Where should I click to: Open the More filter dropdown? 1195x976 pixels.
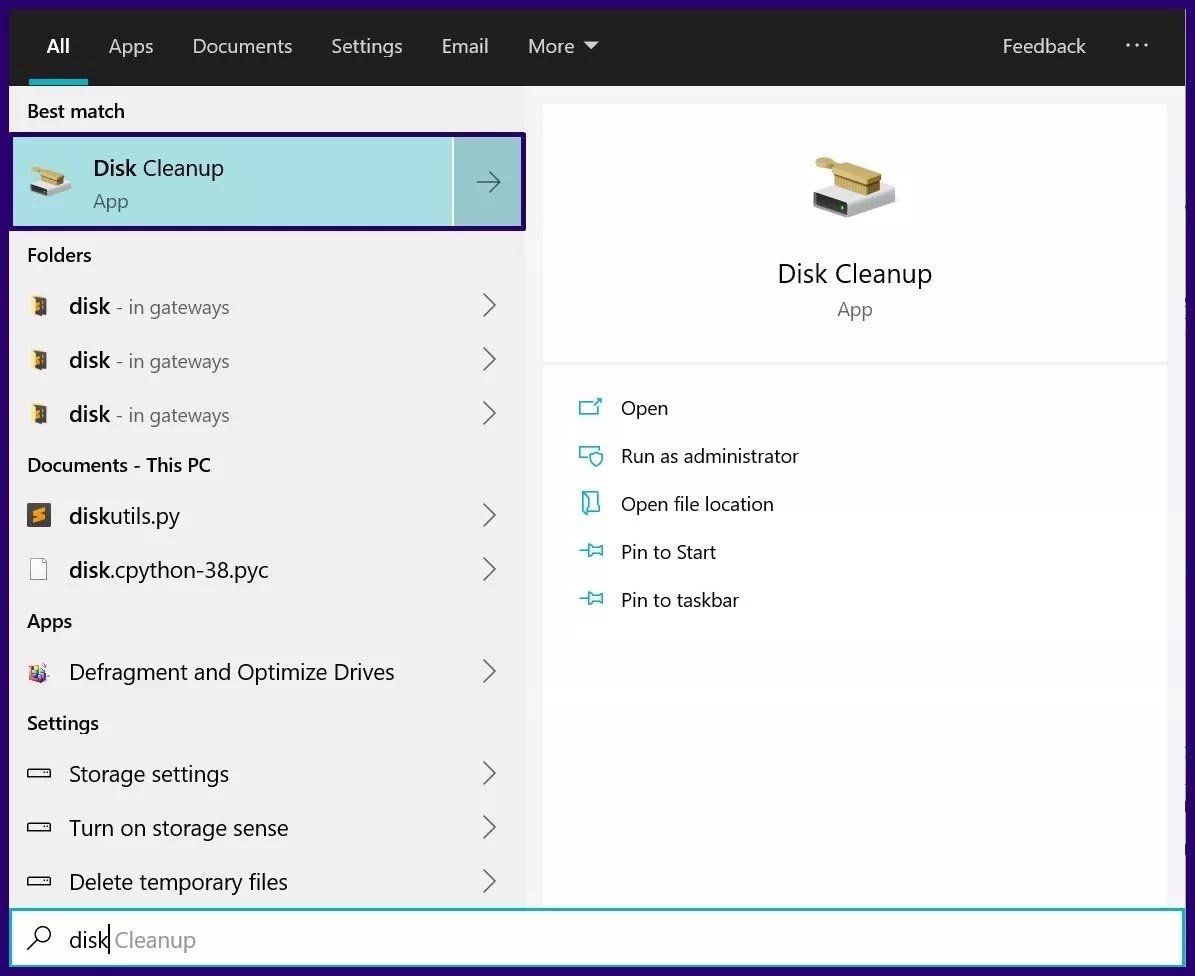tap(562, 46)
